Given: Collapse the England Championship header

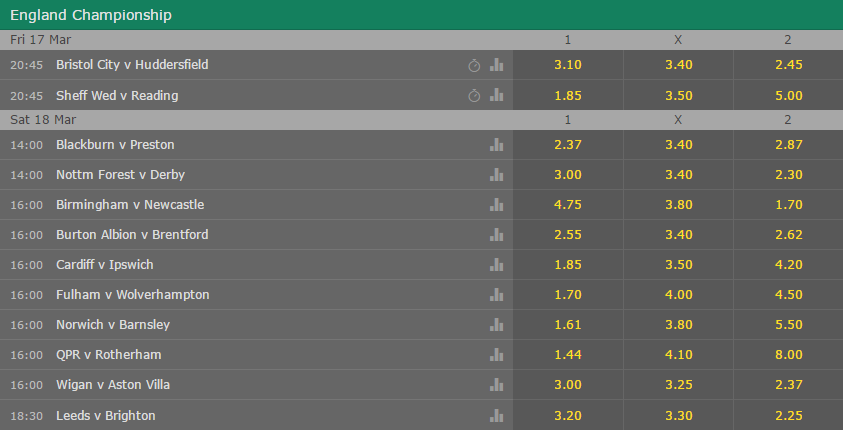Looking at the screenshot, I should point(422,15).
